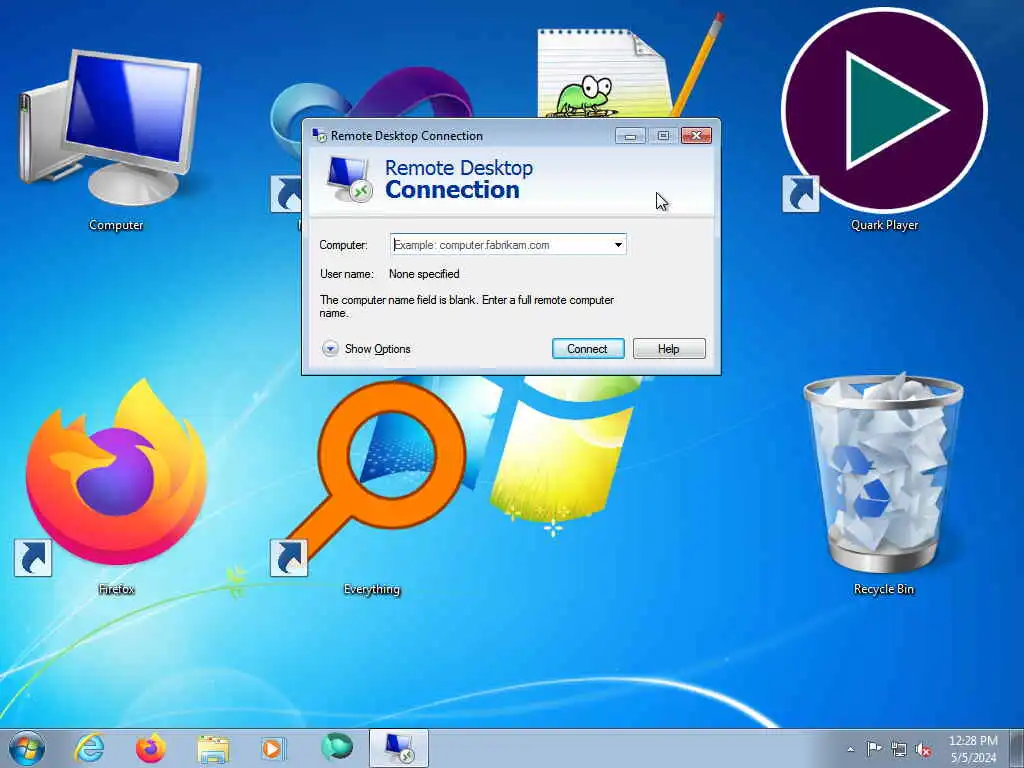Click the Help button
1024x768 pixels.
pyautogui.click(x=669, y=349)
